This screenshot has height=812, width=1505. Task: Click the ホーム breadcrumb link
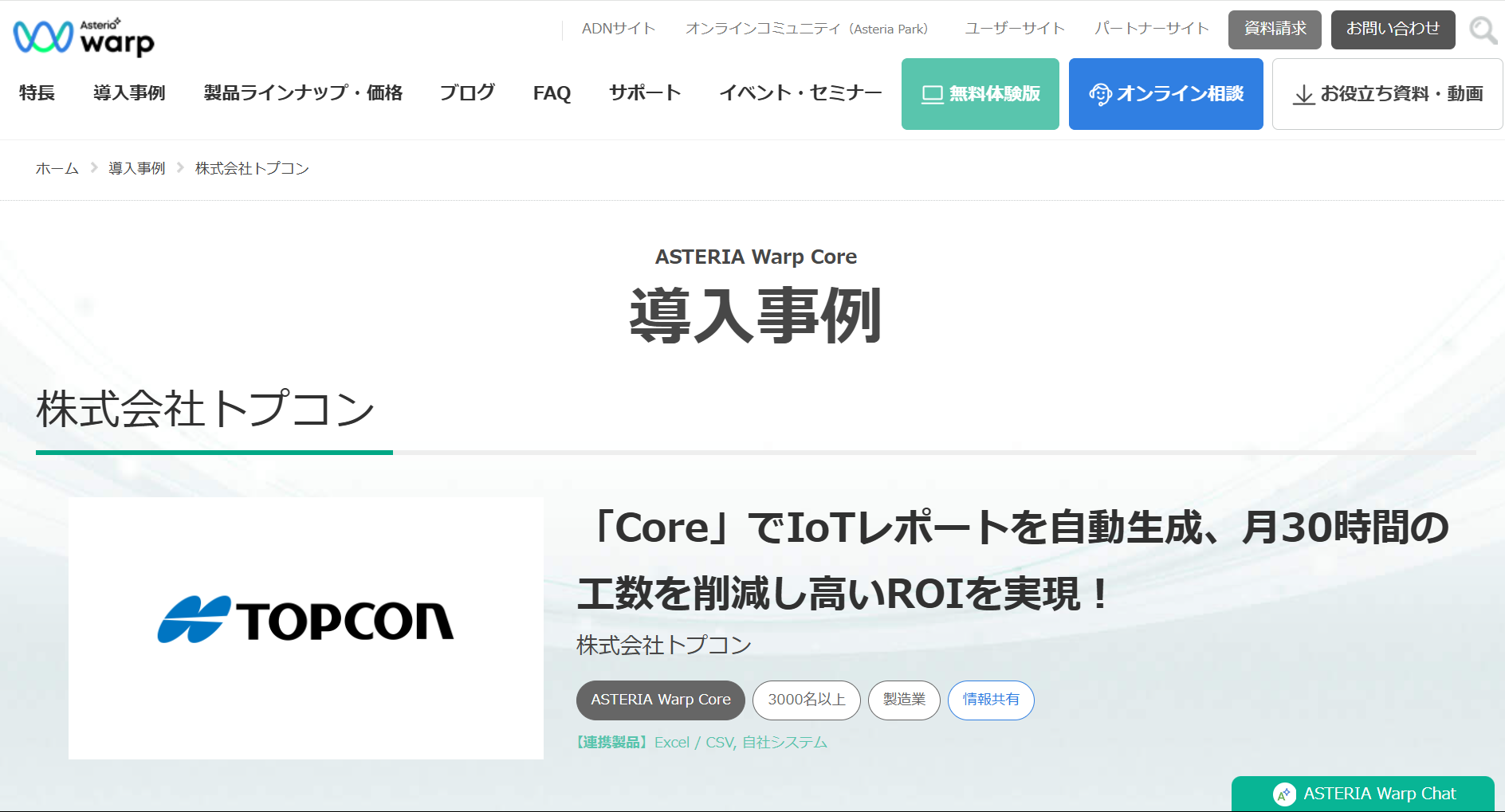(x=57, y=168)
